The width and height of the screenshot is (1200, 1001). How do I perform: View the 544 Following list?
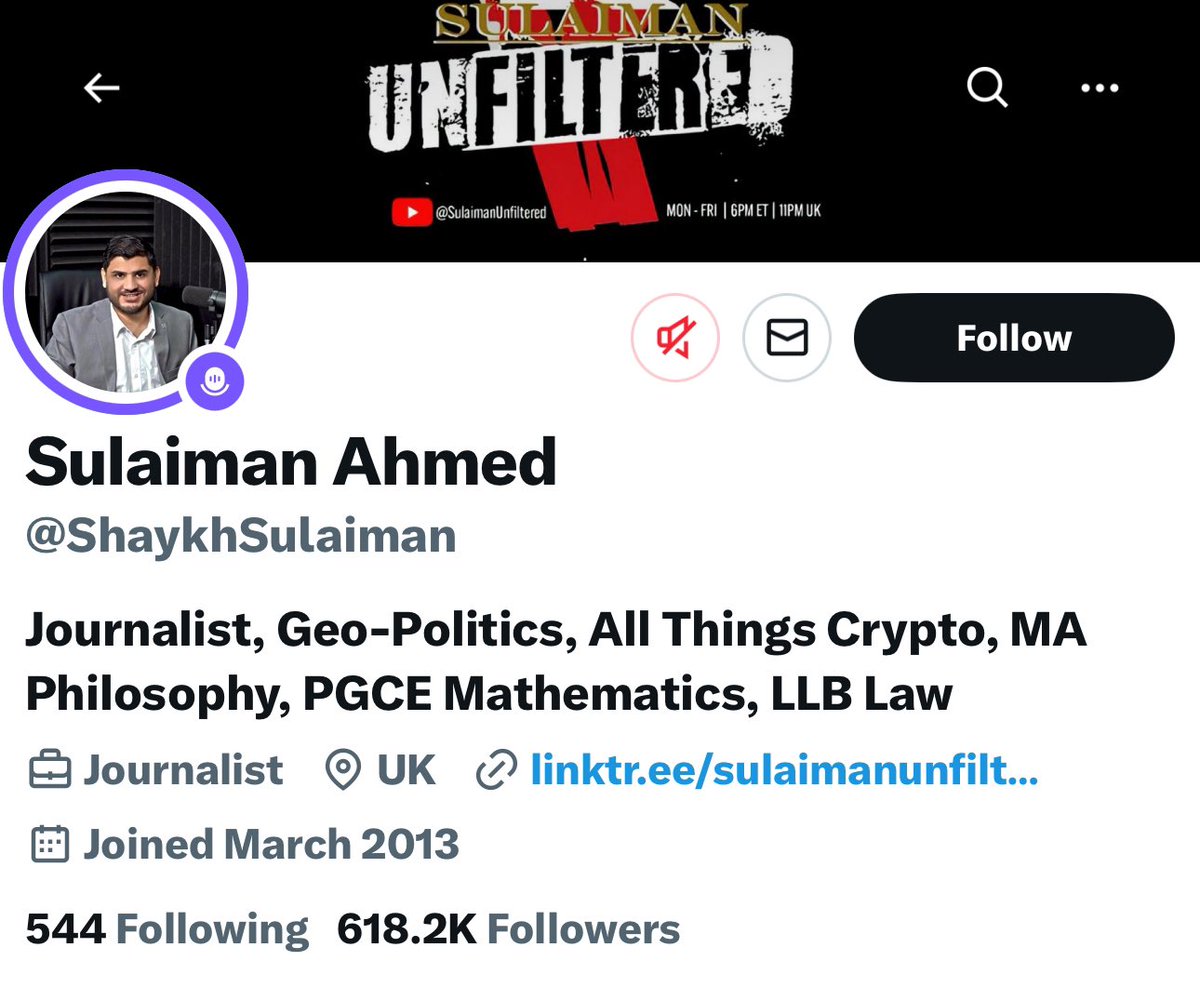point(167,929)
